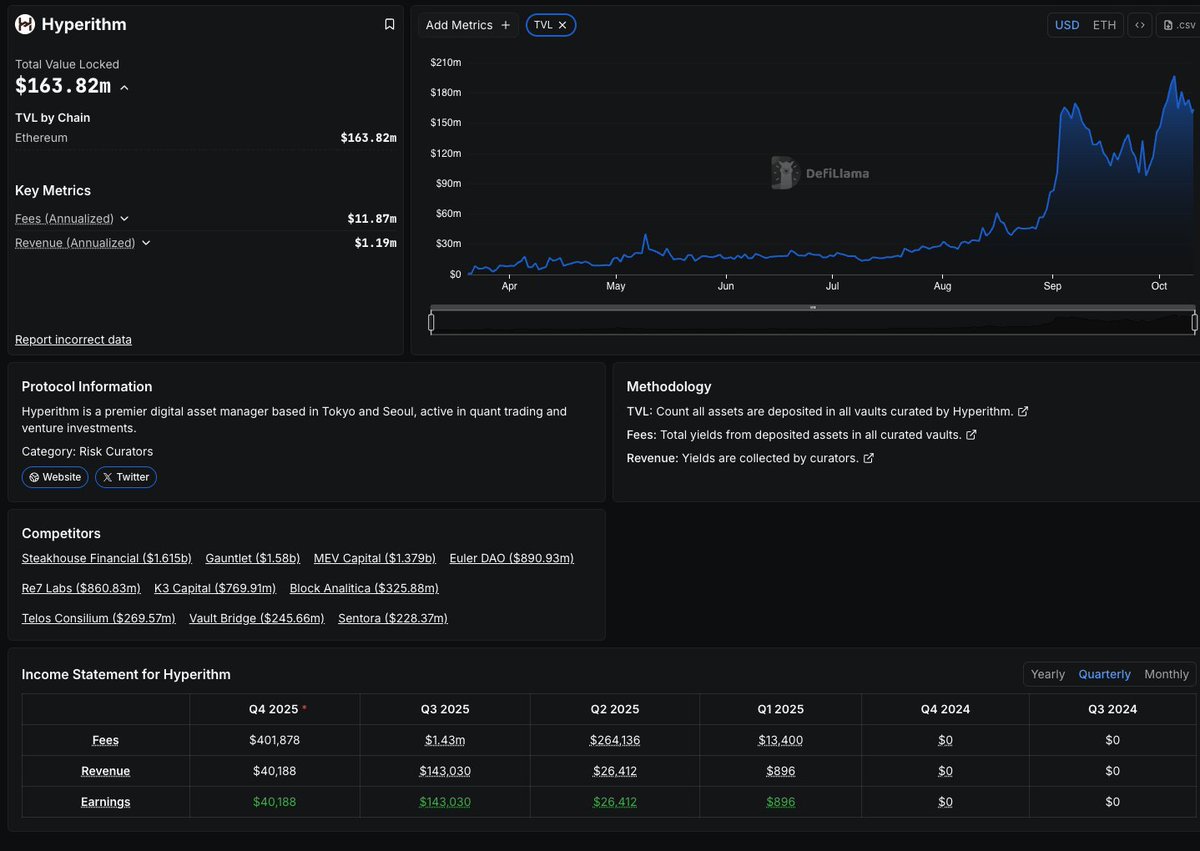The height and width of the screenshot is (851, 1200).
Task: Open competitor Re7 Labs
Action: (x=81, y=588)
